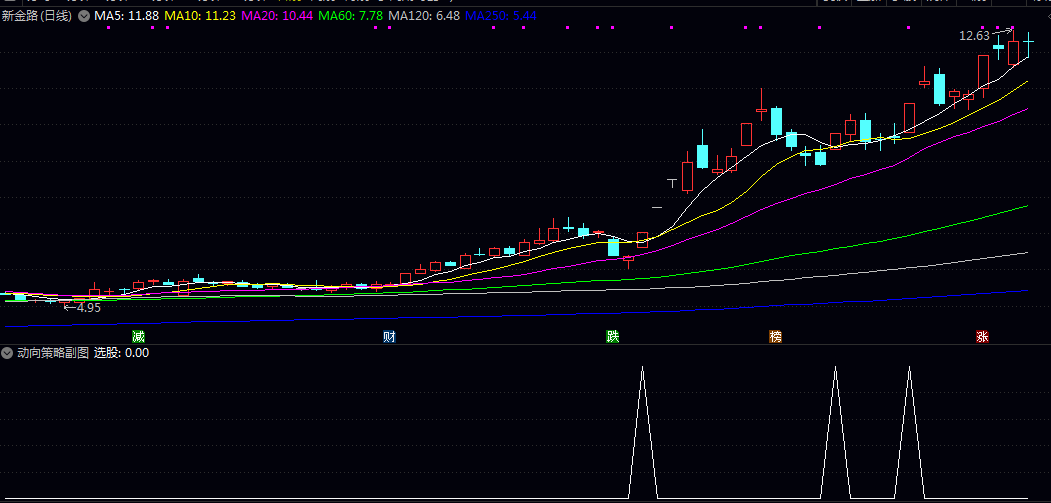Screen dimensions: 1051x503
Task: Click the orange 榜 event marker
Action: pyautogui.click(x=776, y=337)
